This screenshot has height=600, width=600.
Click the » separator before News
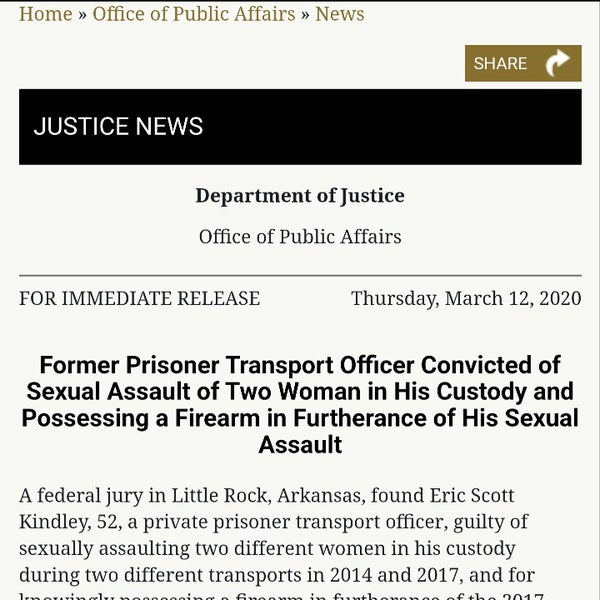click(x=305, y=14)
